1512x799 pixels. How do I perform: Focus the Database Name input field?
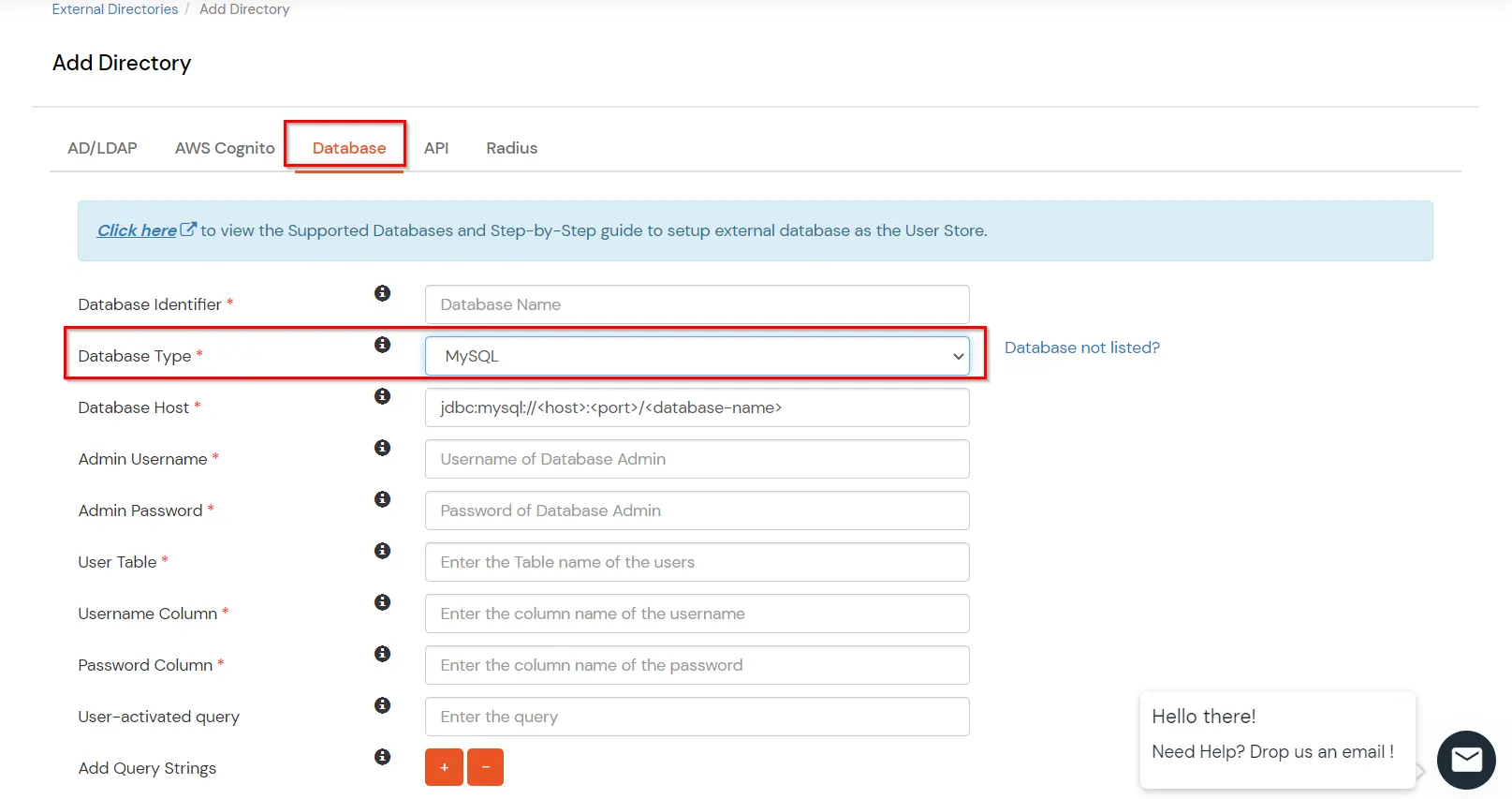[697, 304]
